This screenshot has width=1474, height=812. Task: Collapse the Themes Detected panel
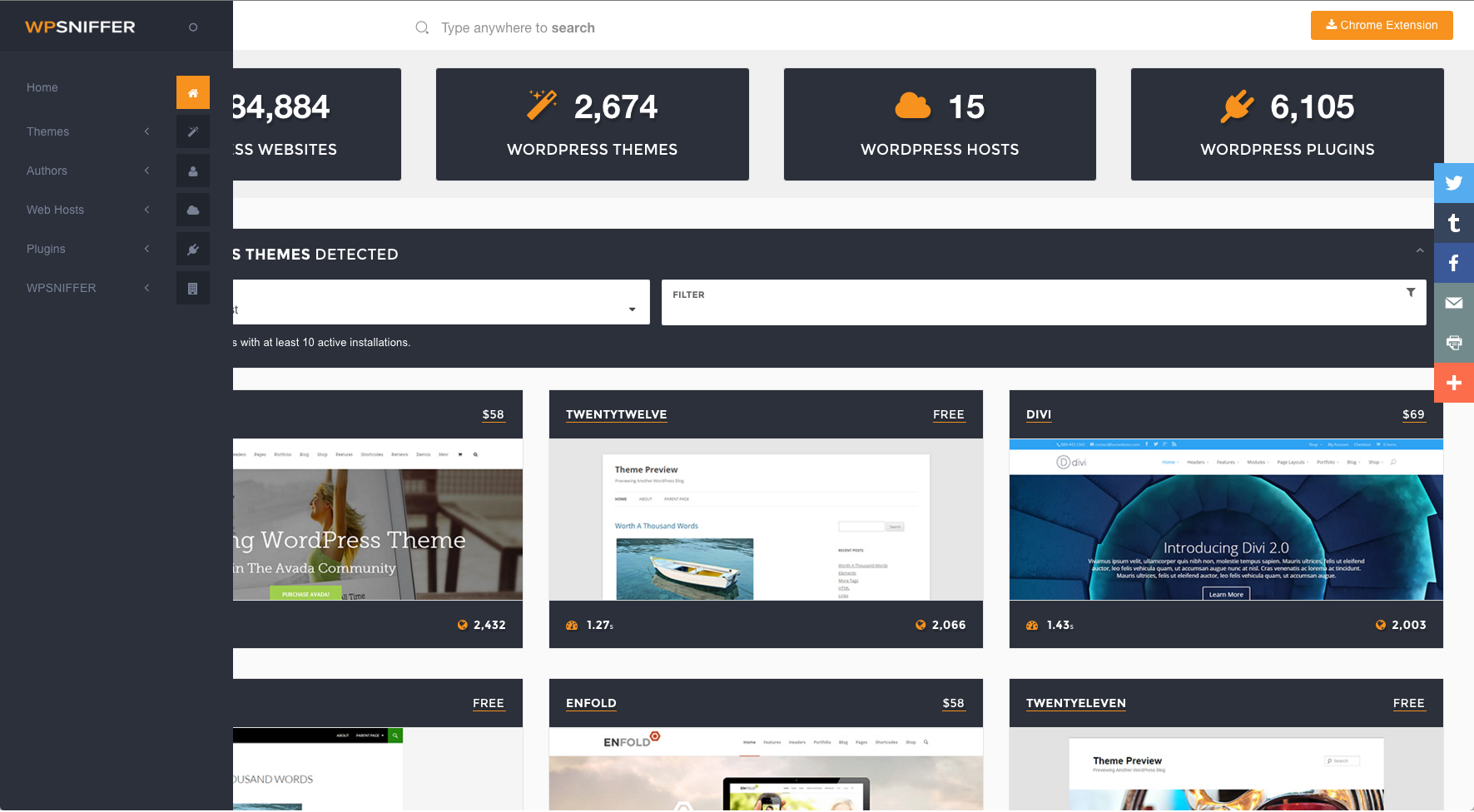tap(1420, 250)
